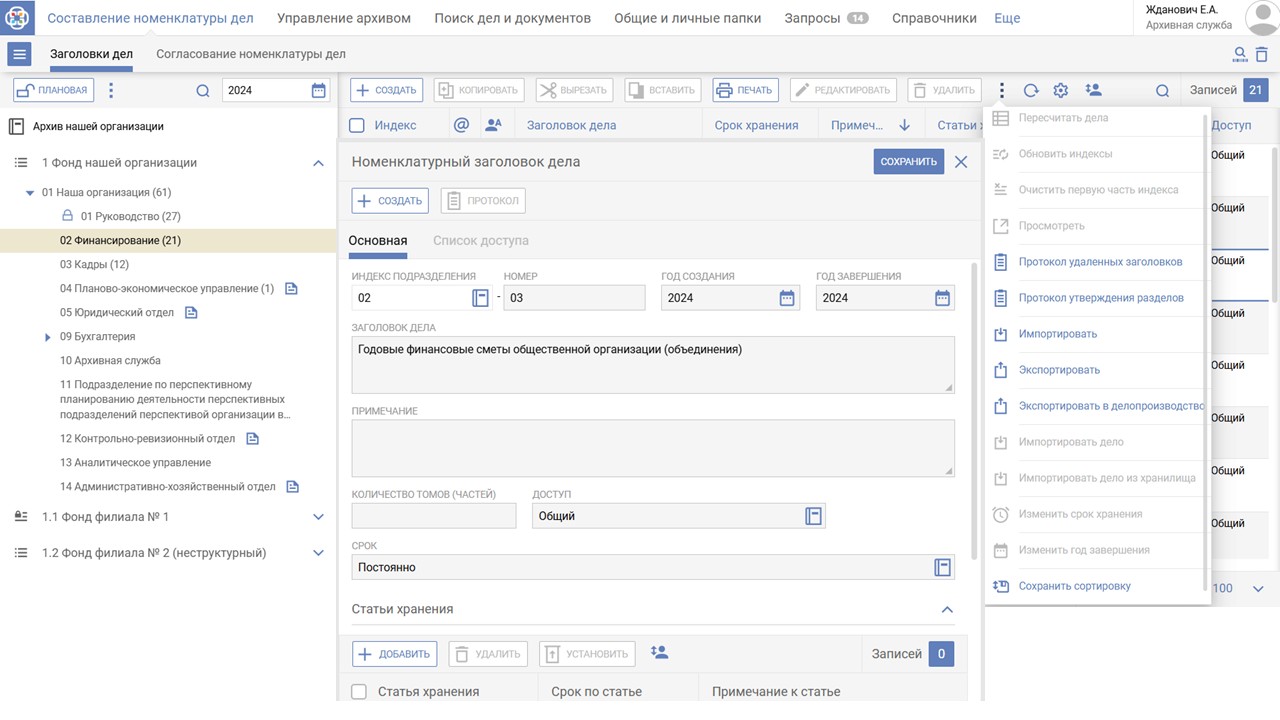
Task: Expand the 09 Бухгалтерия tree node
Action: pyautogui.click(x=48, y=337)
